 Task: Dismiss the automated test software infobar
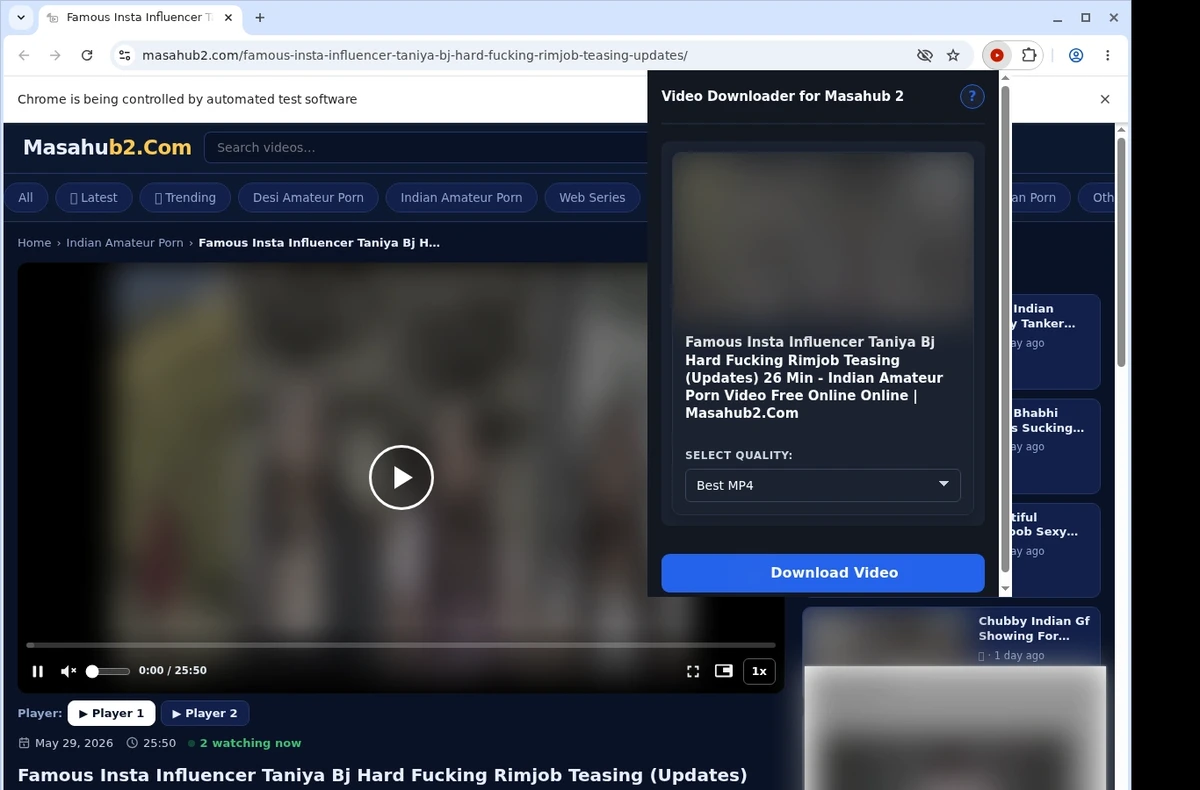point(1105,99)
